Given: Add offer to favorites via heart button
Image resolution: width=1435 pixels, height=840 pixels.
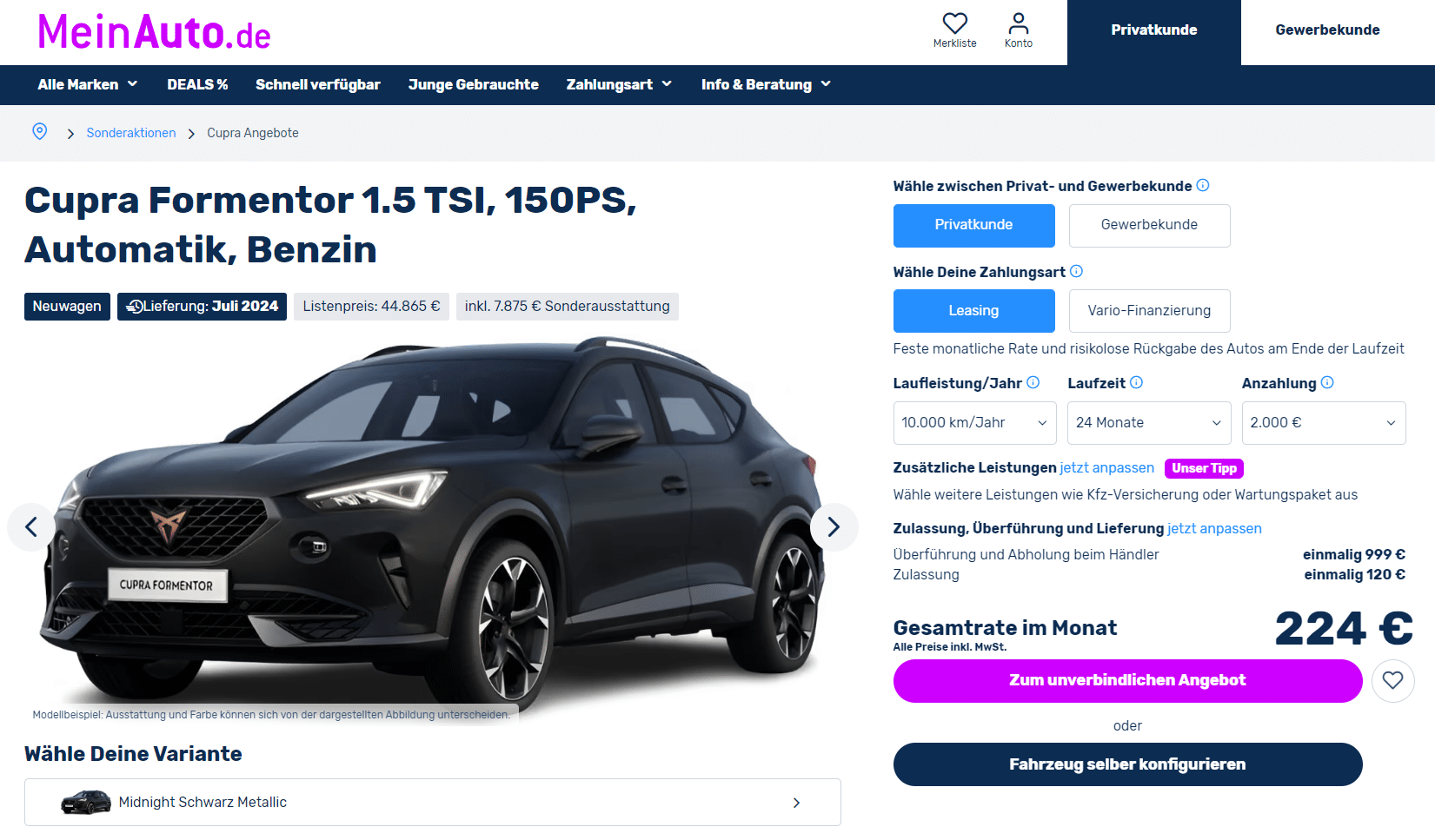Looking at the screenshot, I should (1393, 681).
